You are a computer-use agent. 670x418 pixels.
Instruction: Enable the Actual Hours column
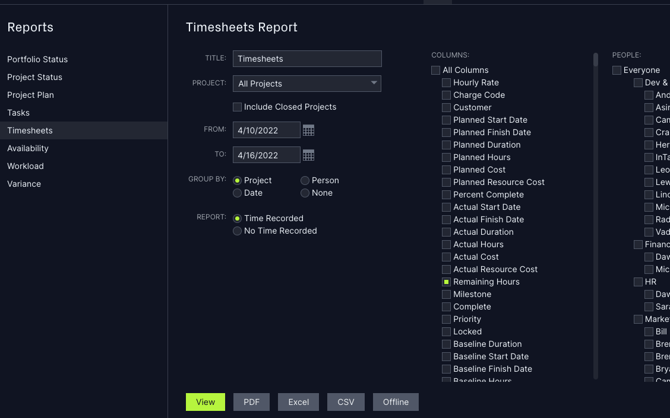(x=446, y=244)
